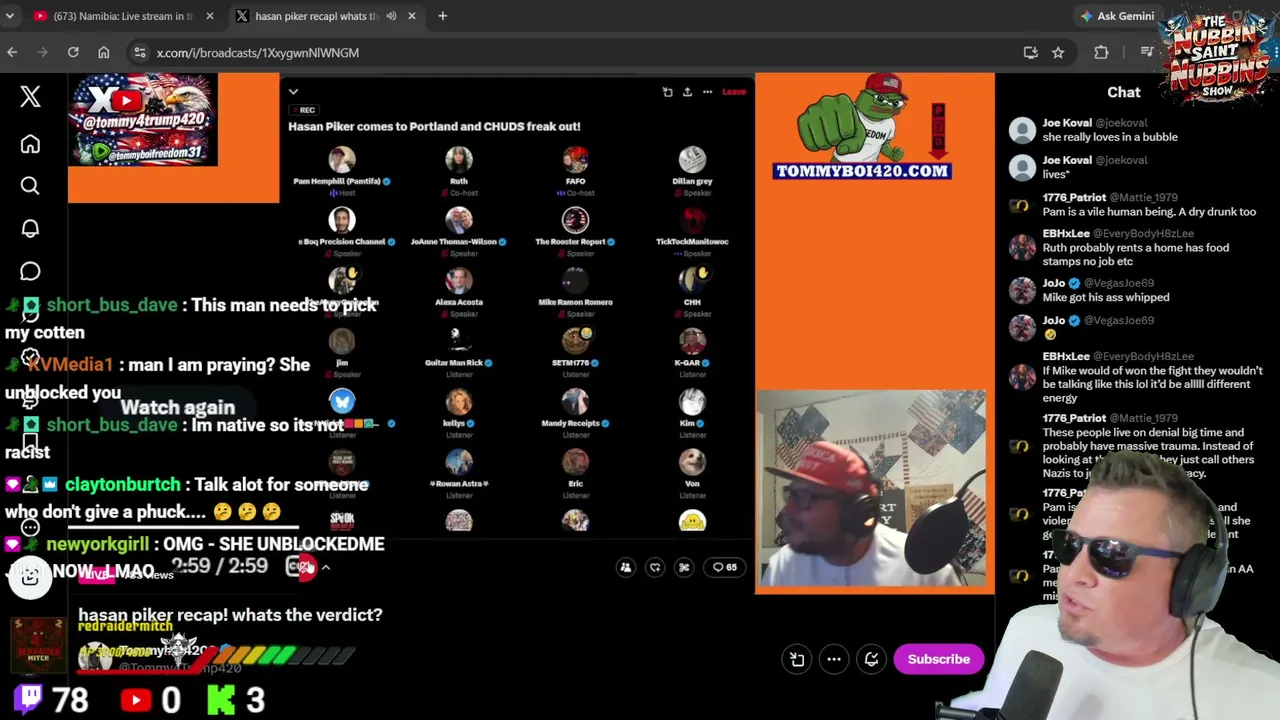Open Rowan Astra's listener avatar
1280x720 pixels.
459,462
